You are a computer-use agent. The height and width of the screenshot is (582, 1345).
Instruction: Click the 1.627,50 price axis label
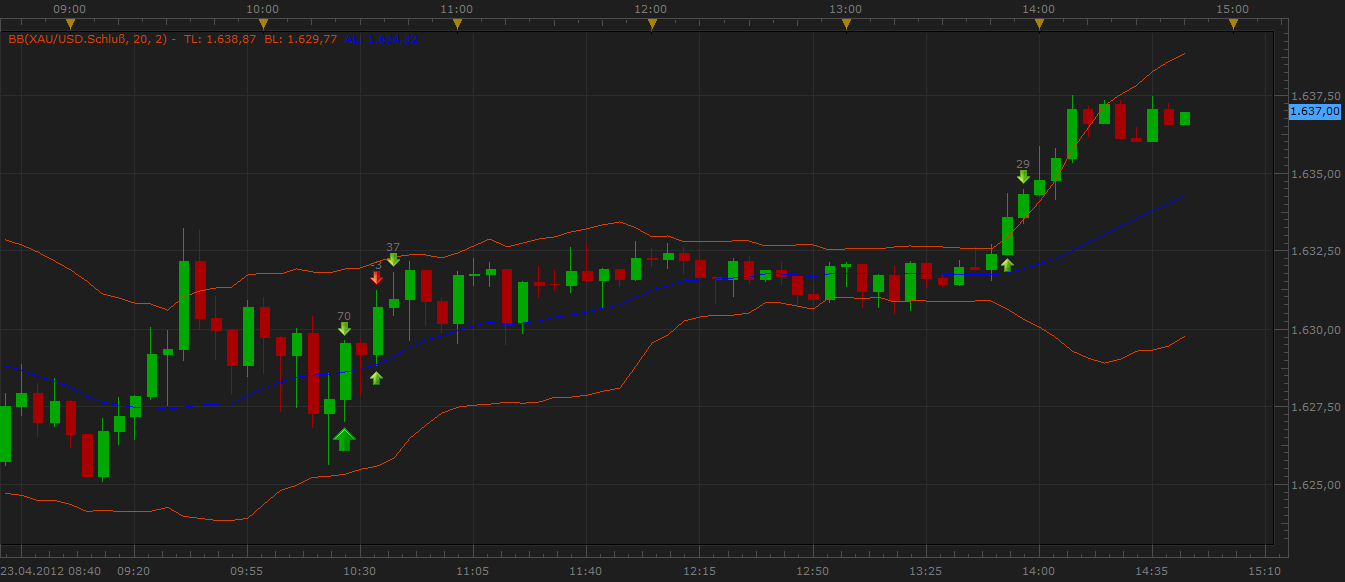point(1315,407)
